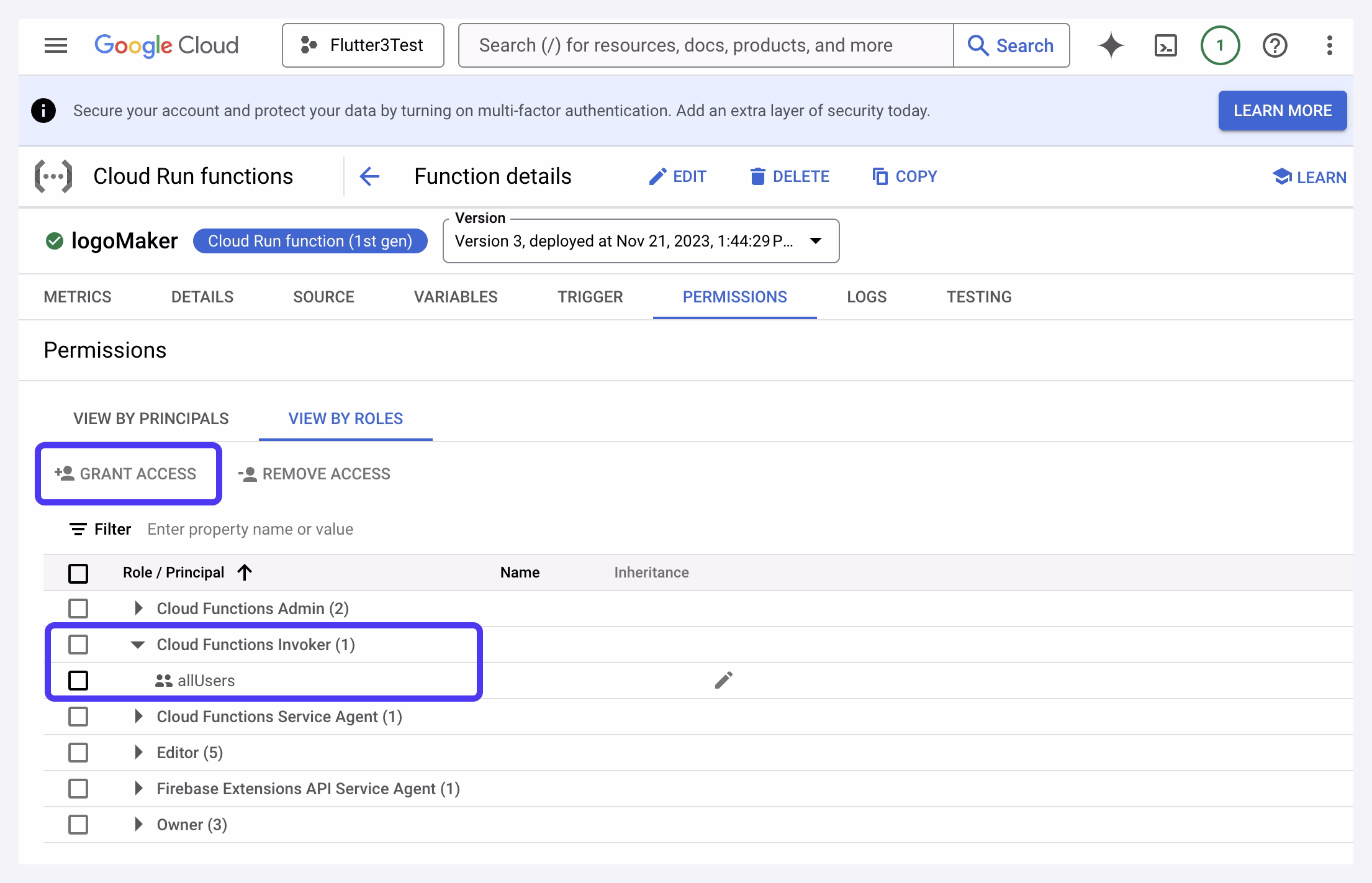Click the Google Cloud logo
The height and width of the screenshot is (883, 1372).
click(166, 45)
